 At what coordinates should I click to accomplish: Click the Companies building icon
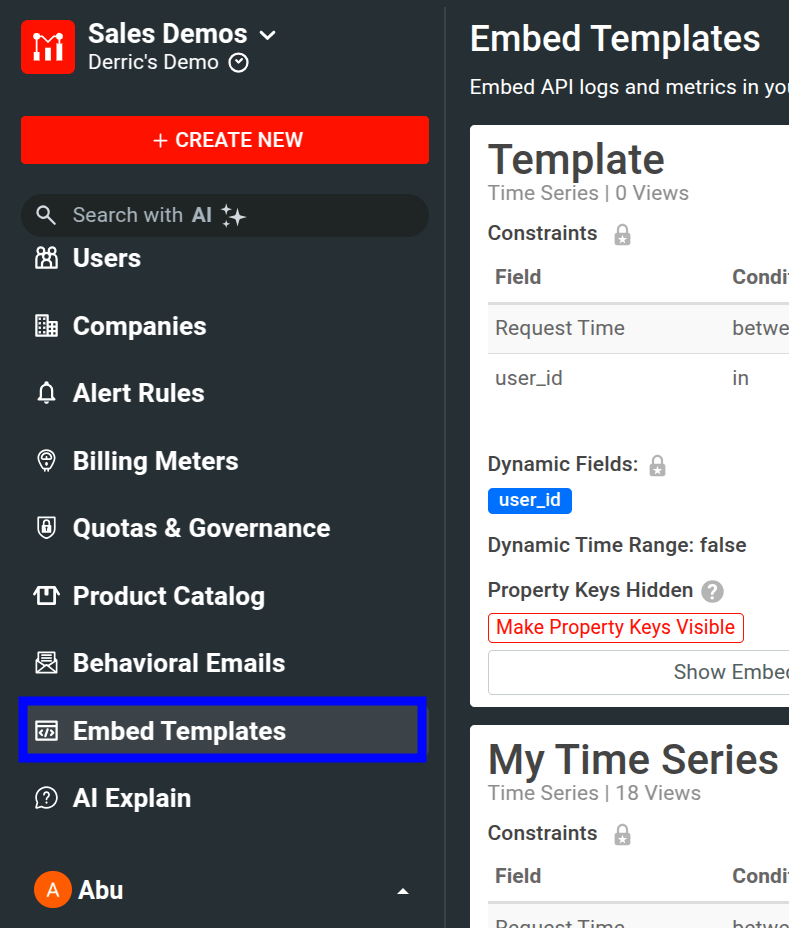click(x=46, y=325)
